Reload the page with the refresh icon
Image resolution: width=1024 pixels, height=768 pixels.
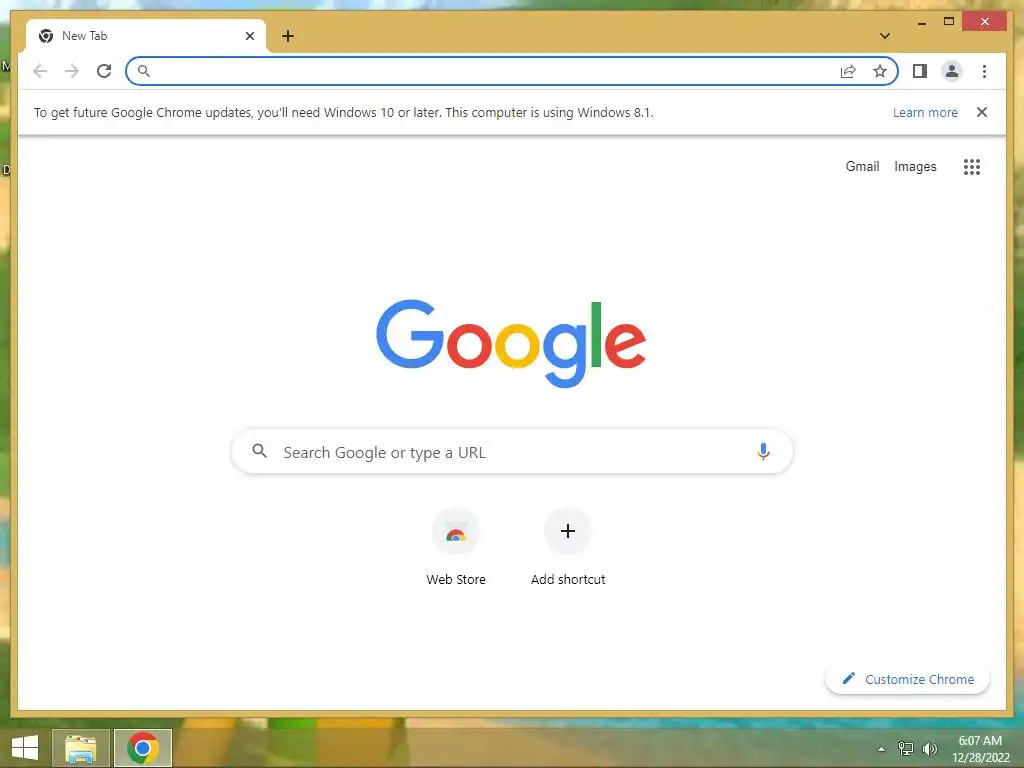[104, 71]
